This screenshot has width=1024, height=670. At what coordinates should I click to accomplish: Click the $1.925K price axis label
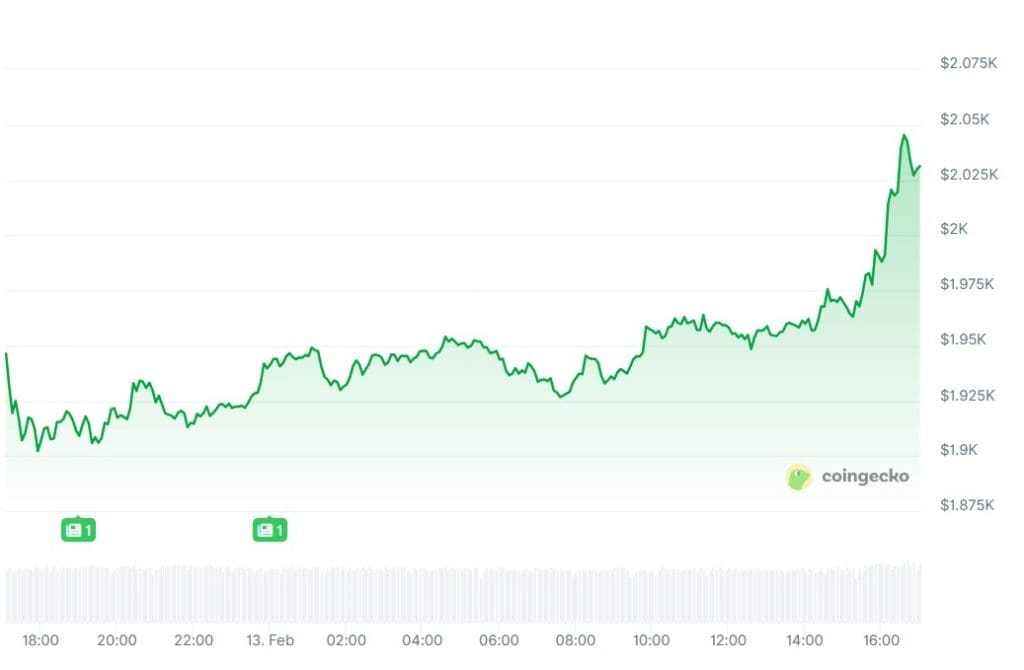click(x=968, y=395)
